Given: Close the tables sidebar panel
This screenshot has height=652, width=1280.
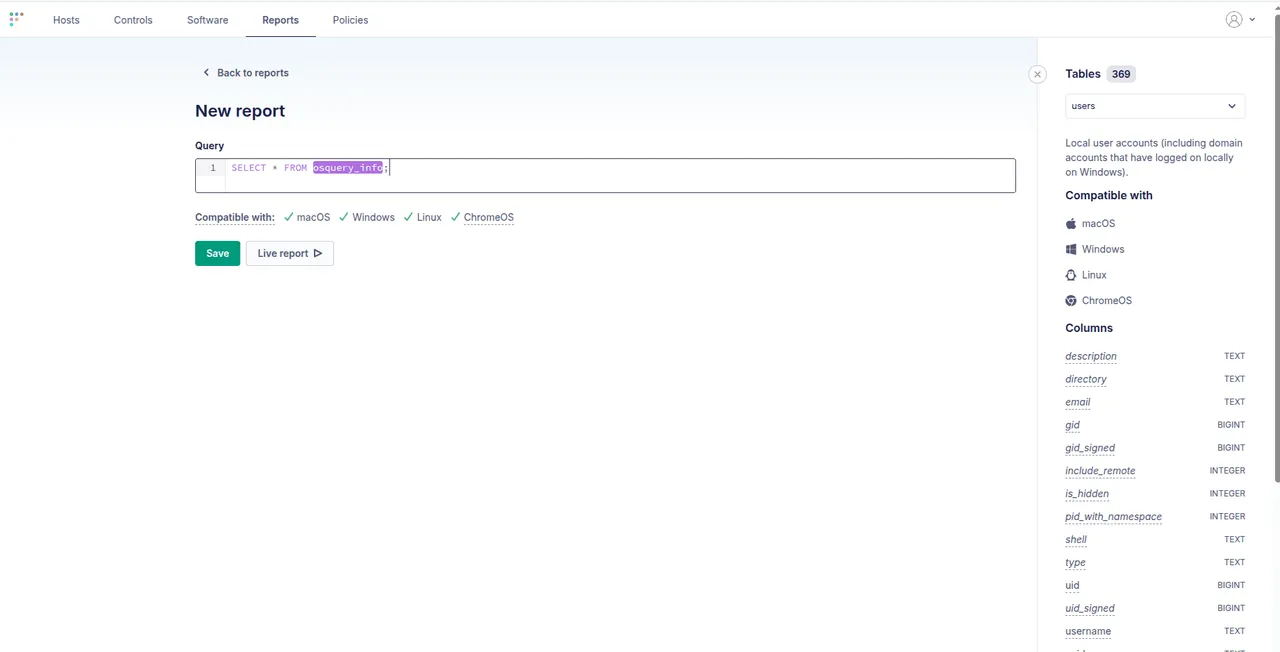Looking at the screenshot, I should pos(1037,74).
